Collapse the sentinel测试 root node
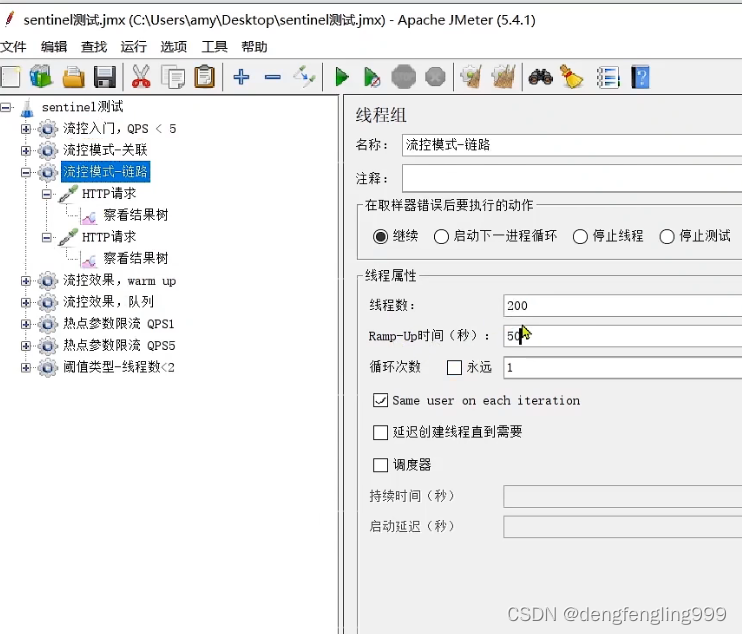Image resolution: width=742 pixels, height=634 pixels. tap(6, 108)
